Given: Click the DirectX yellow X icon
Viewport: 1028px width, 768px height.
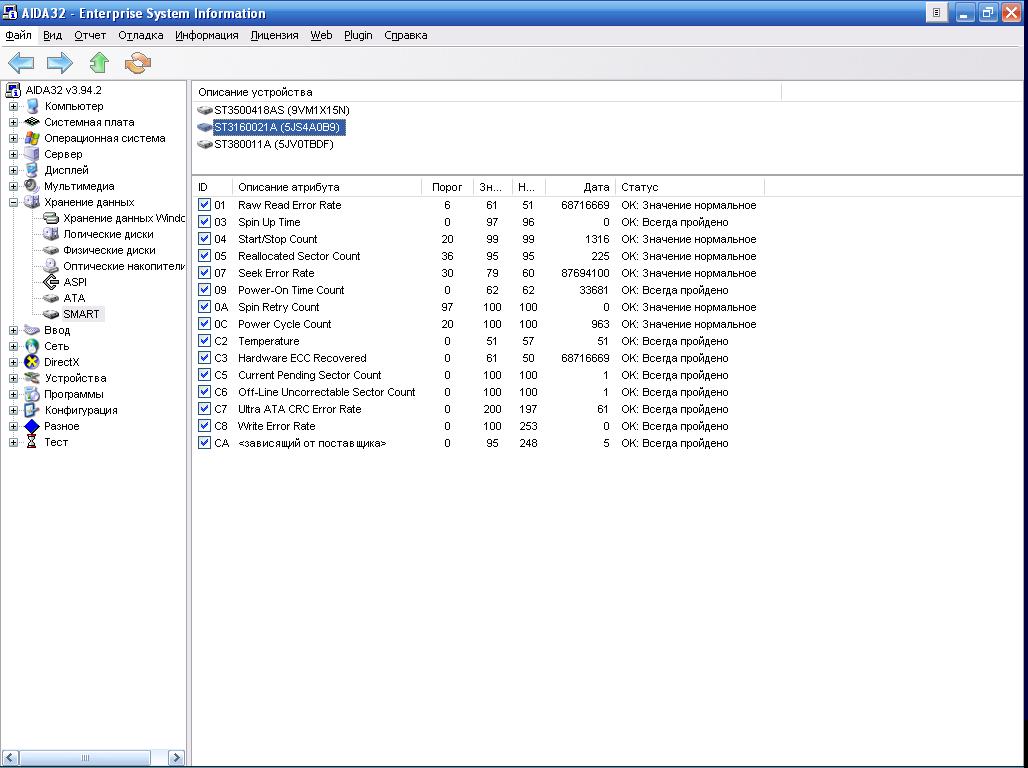Looking at the screenshot, I should tap(32, 362).
